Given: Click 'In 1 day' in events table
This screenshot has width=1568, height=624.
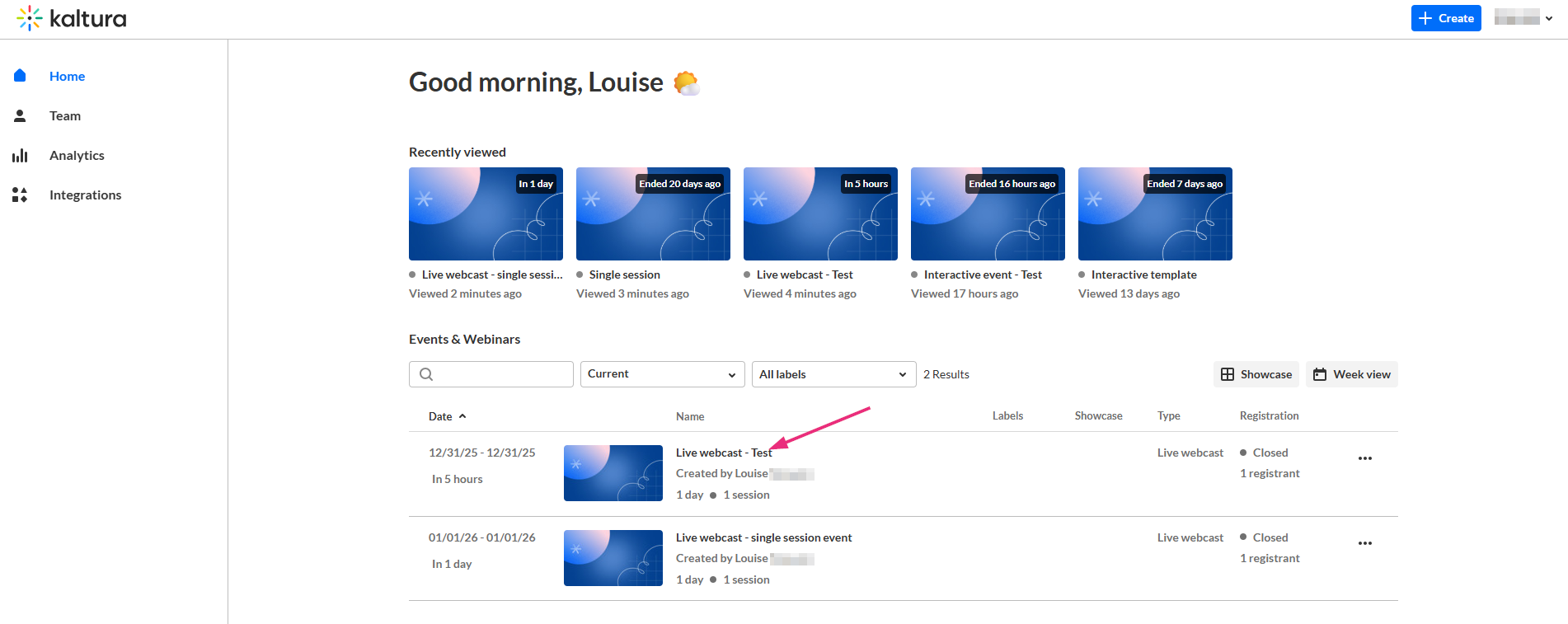Looking at the screenshot, I should point(452,564).
